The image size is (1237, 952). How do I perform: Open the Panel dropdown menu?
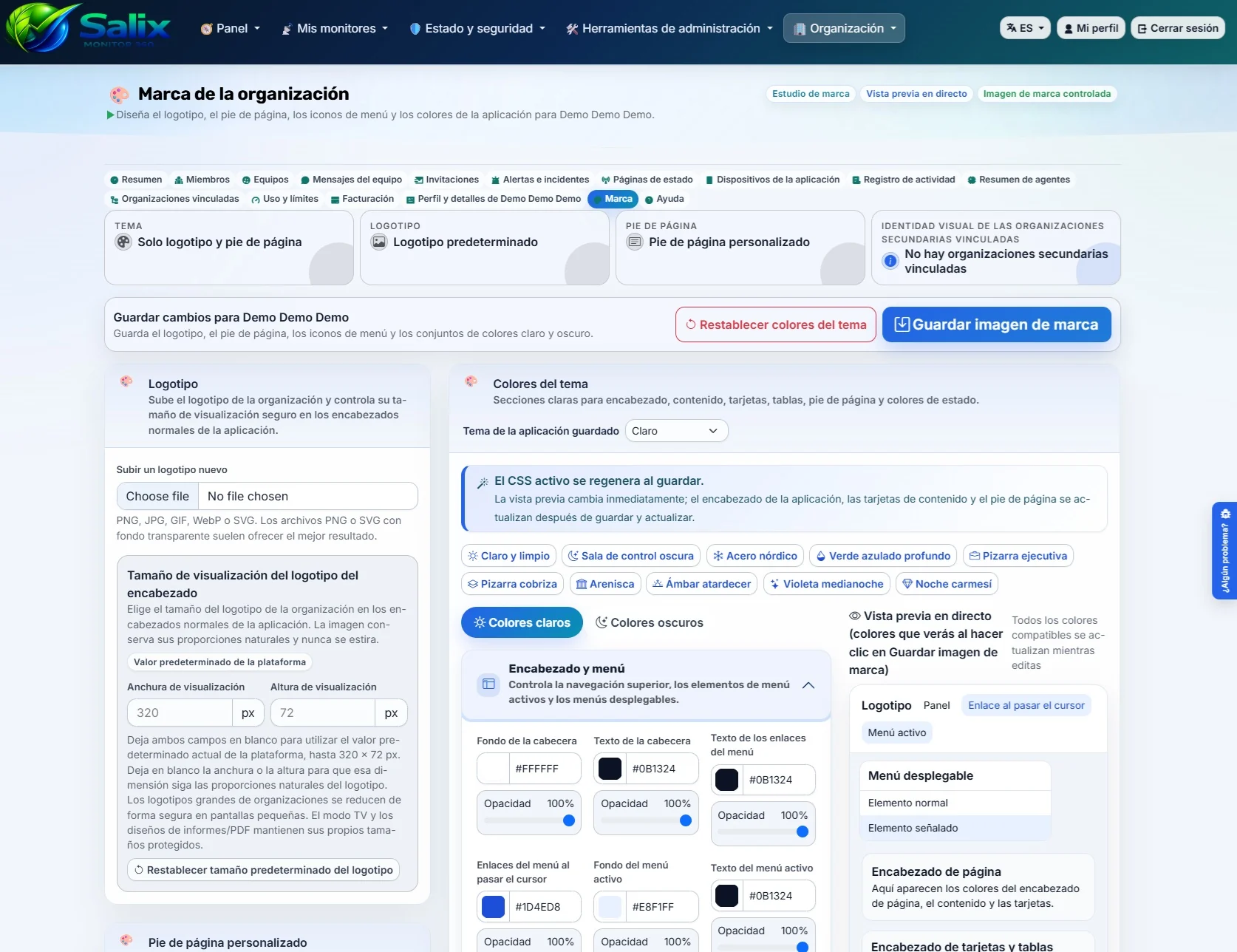(231, 28)
